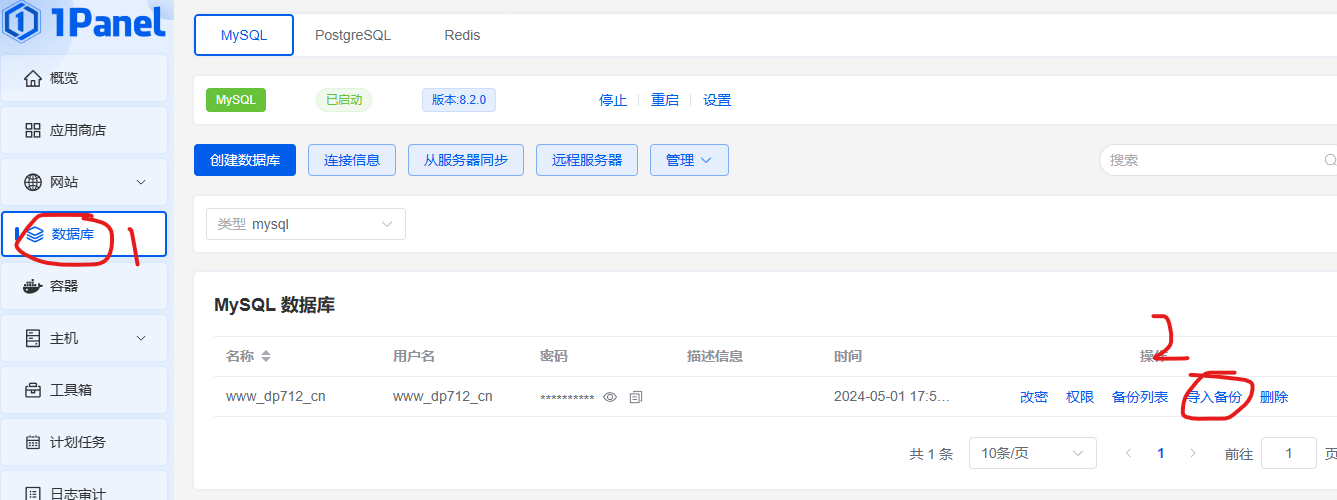Open the 类型 mysql dropdown
The height and width of the screenshot is (500, 1337).
point(306,224)
